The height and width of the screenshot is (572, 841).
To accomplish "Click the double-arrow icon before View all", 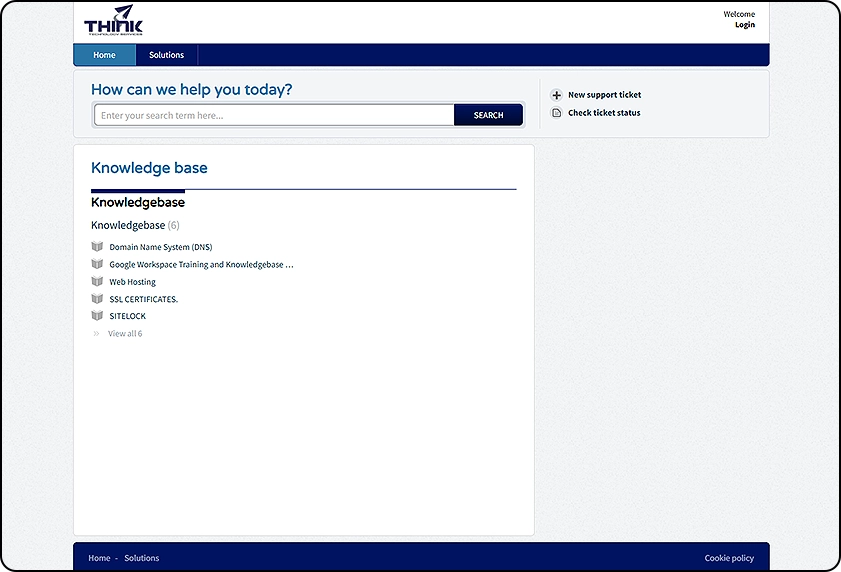I will [x=97, y=334].
